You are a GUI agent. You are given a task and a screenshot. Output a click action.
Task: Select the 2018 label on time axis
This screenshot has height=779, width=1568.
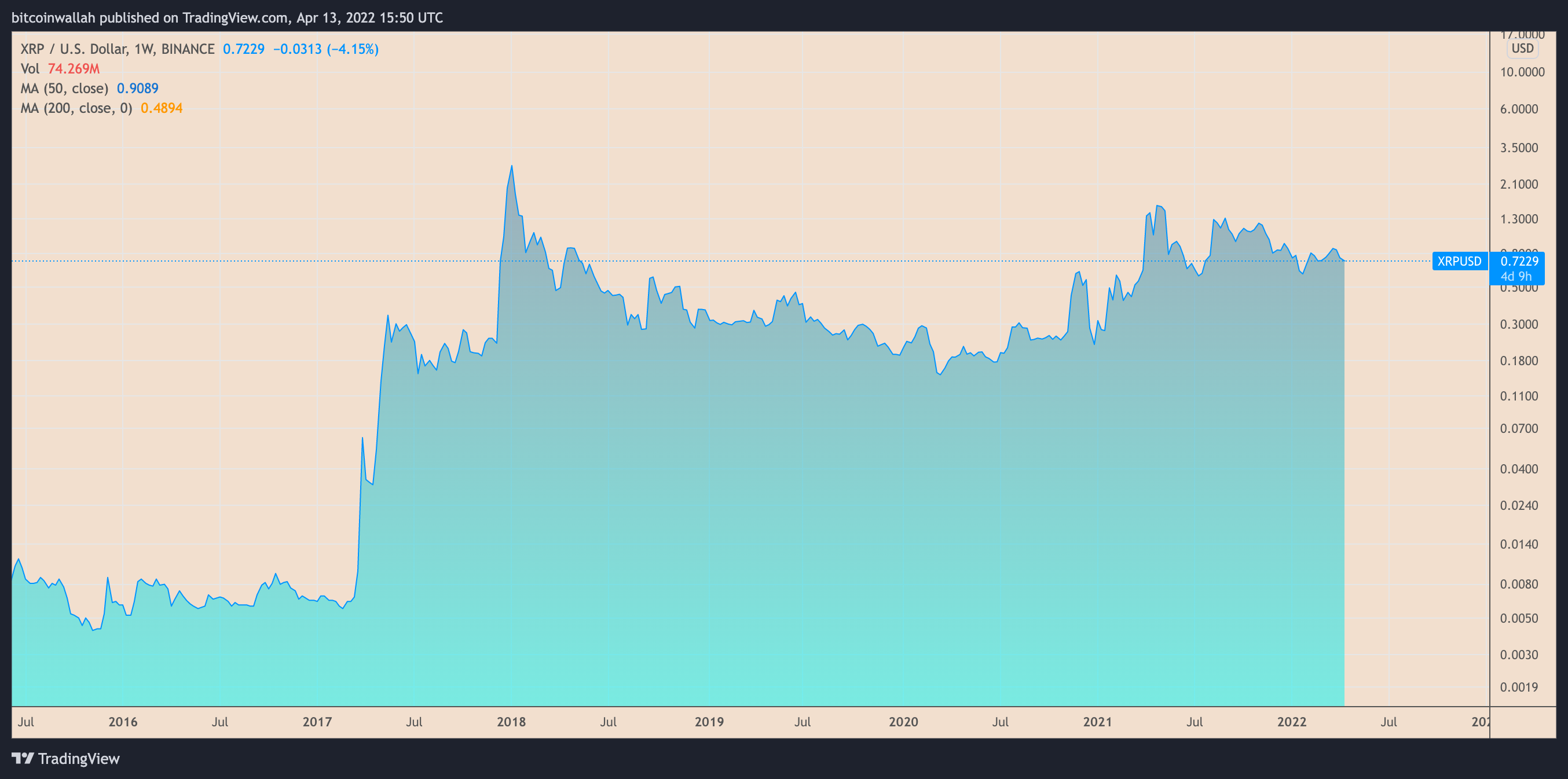coord(512,722)
